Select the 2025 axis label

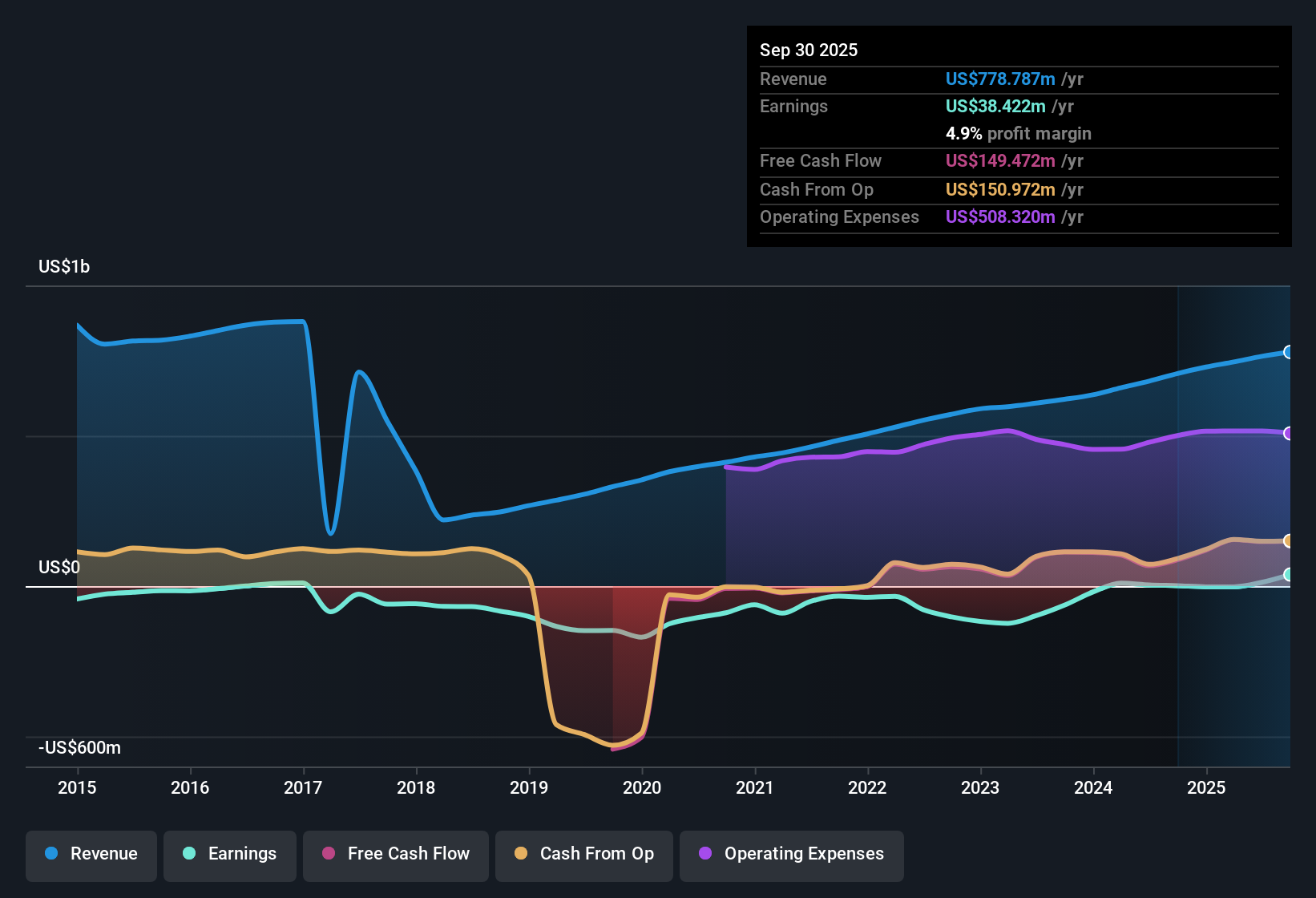(x=1208, y=788)
